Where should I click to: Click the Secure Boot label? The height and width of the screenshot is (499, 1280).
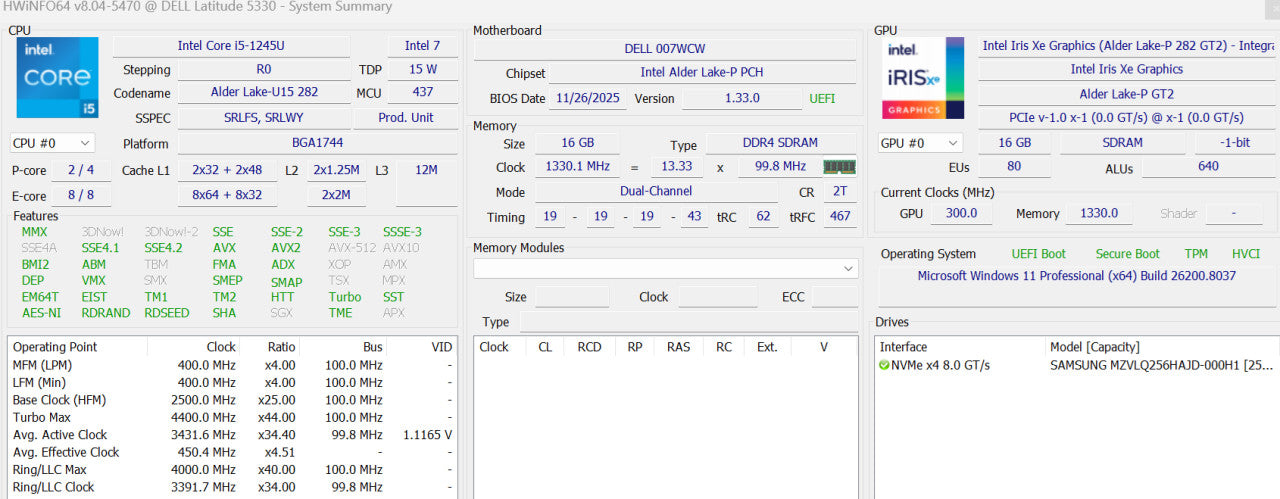(x=1127, y=254)
